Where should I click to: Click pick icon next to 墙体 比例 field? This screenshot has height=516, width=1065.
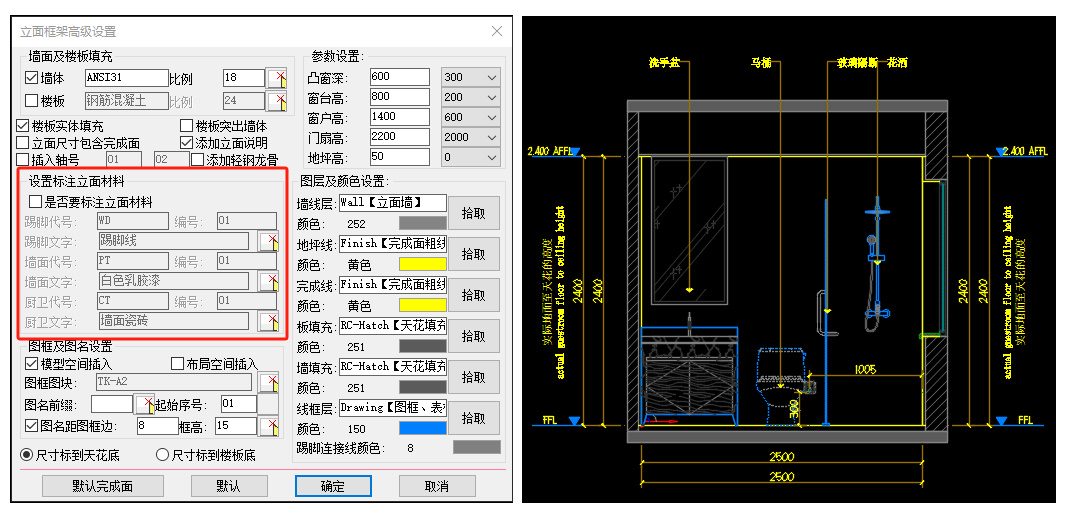click(x=276, y=78)
